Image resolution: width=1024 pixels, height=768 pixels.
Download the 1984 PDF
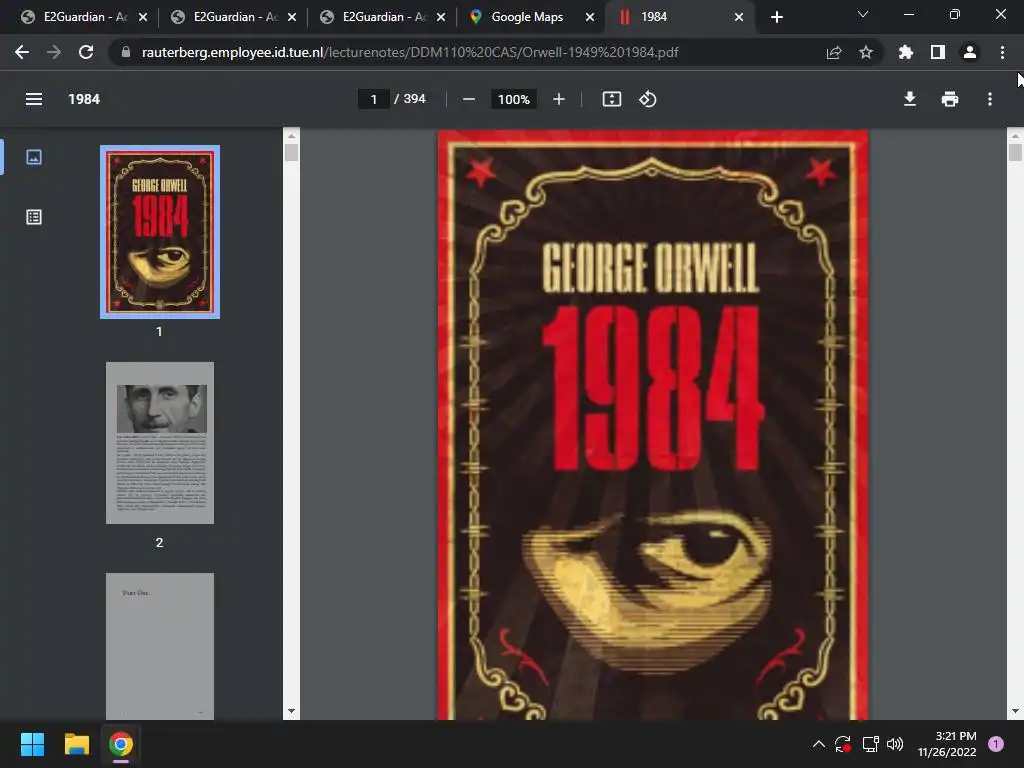pyautogui.click(x=910, y=99)
